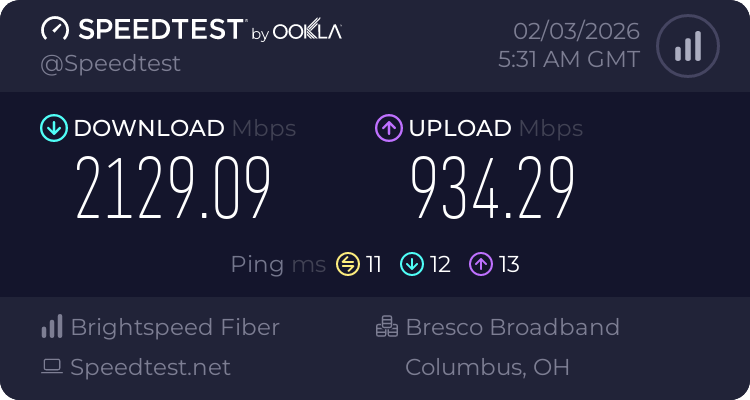Click the download arrow icon
The width and height of the screenshot is (750, 400).
pos(53,128)
